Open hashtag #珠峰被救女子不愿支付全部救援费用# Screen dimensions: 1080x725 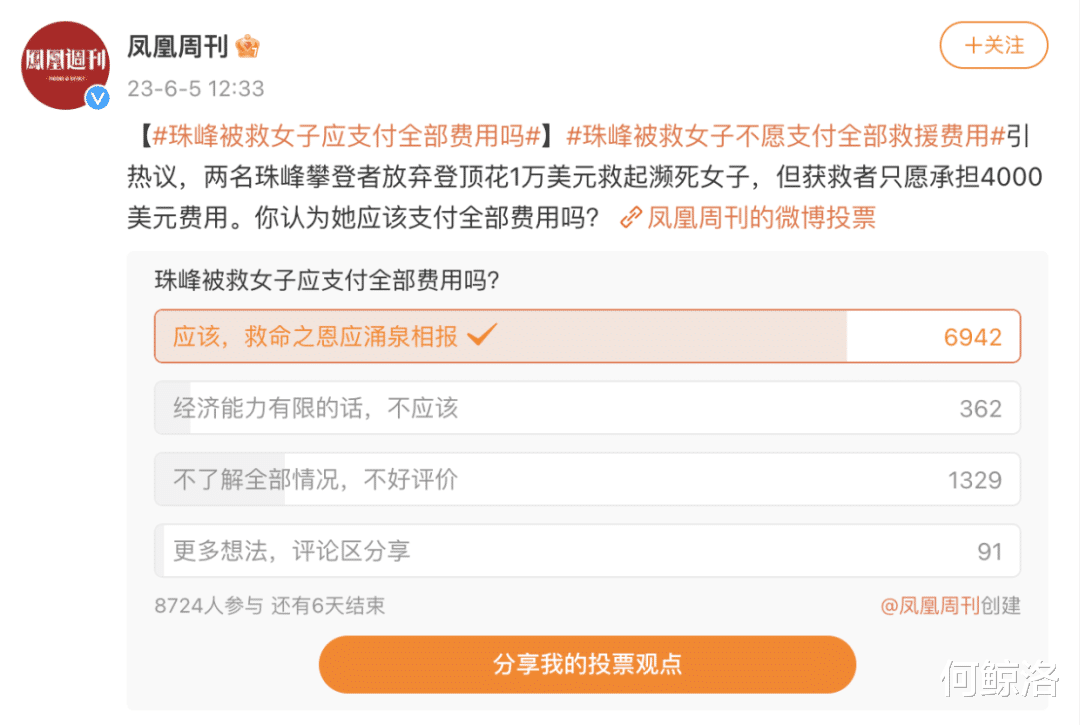[x=785, y=135]
